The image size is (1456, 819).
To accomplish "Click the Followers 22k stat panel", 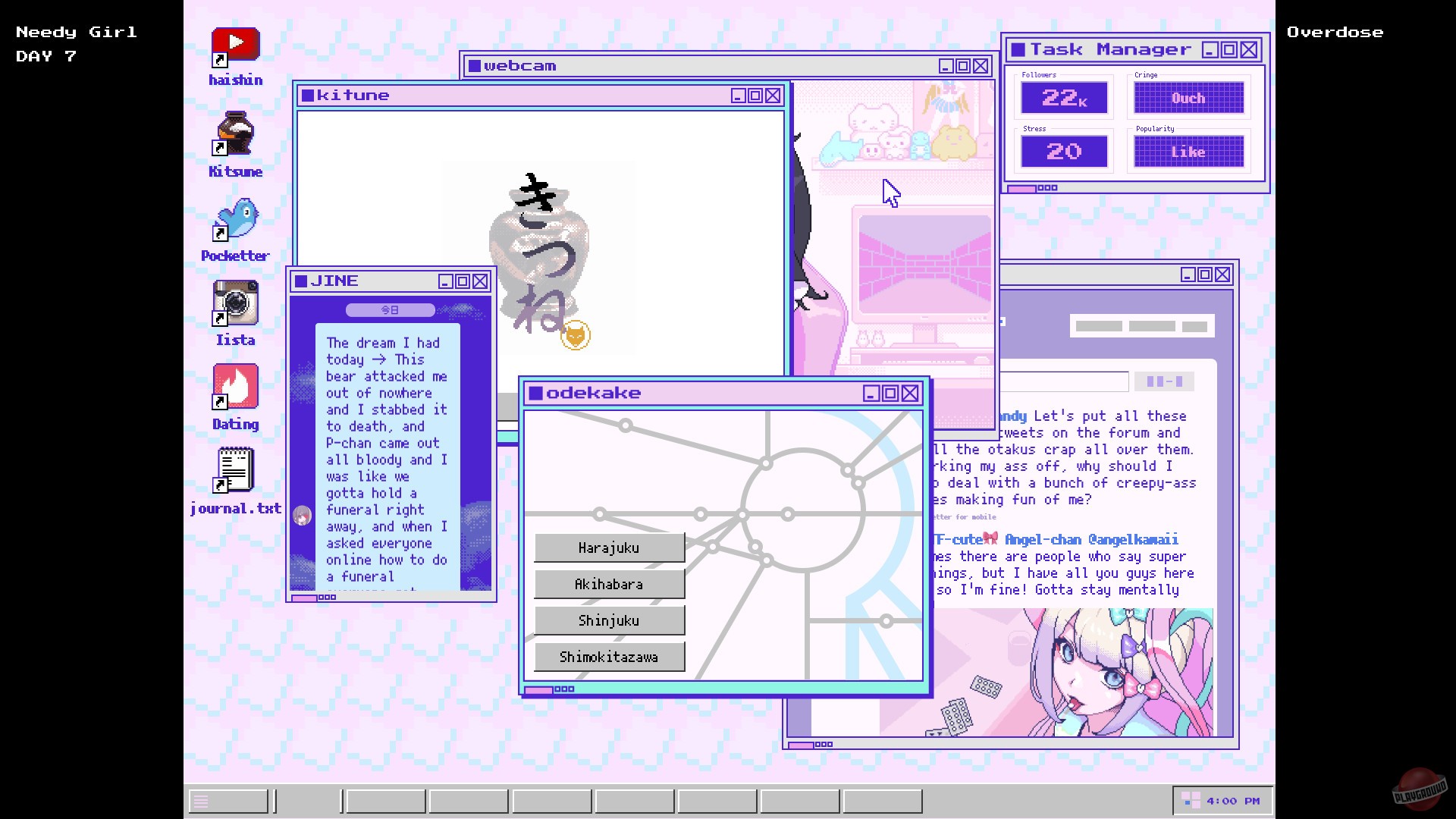I will click(x=1064, y=98).
